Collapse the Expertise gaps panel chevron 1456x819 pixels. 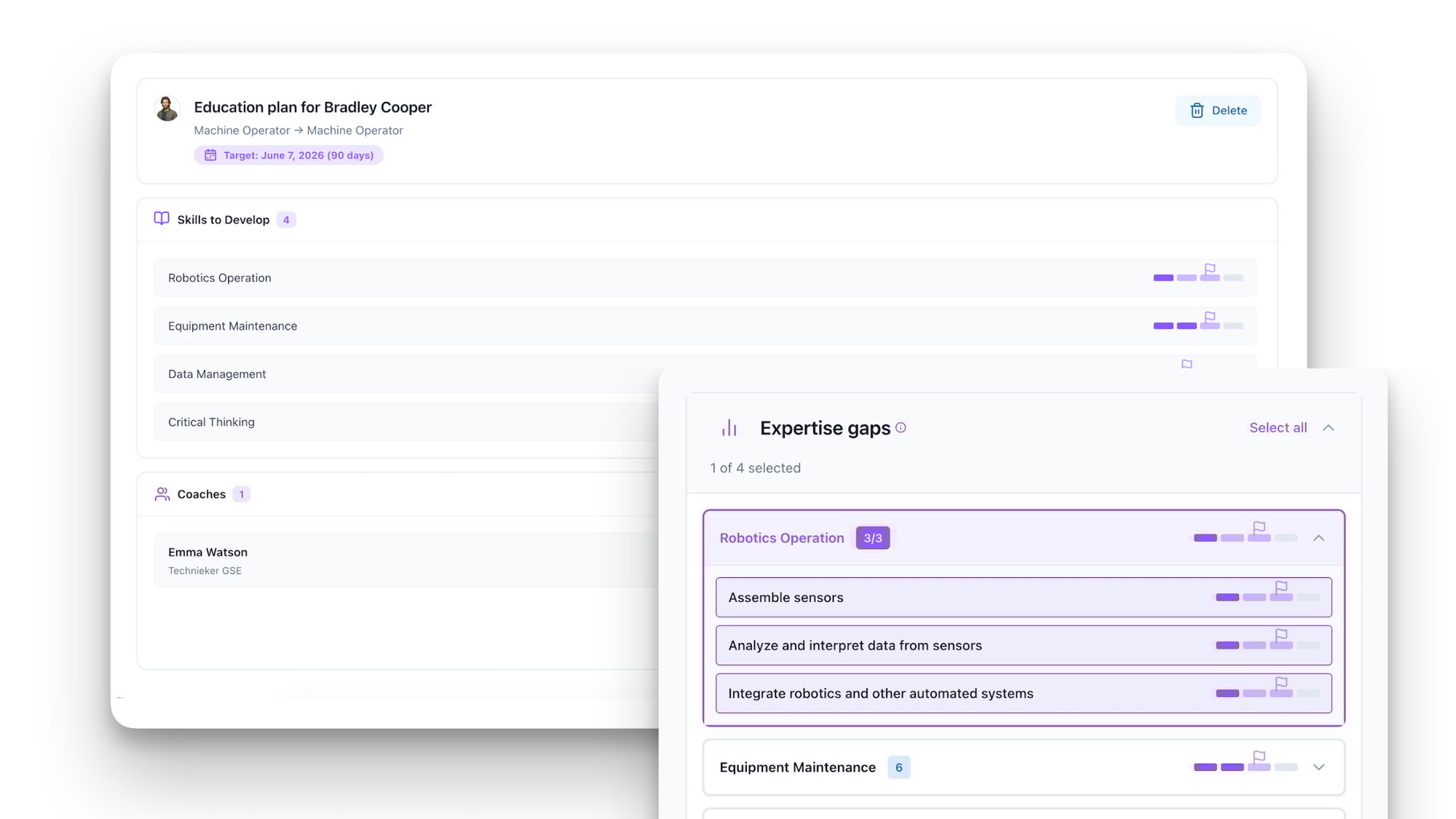point(1329,427)
